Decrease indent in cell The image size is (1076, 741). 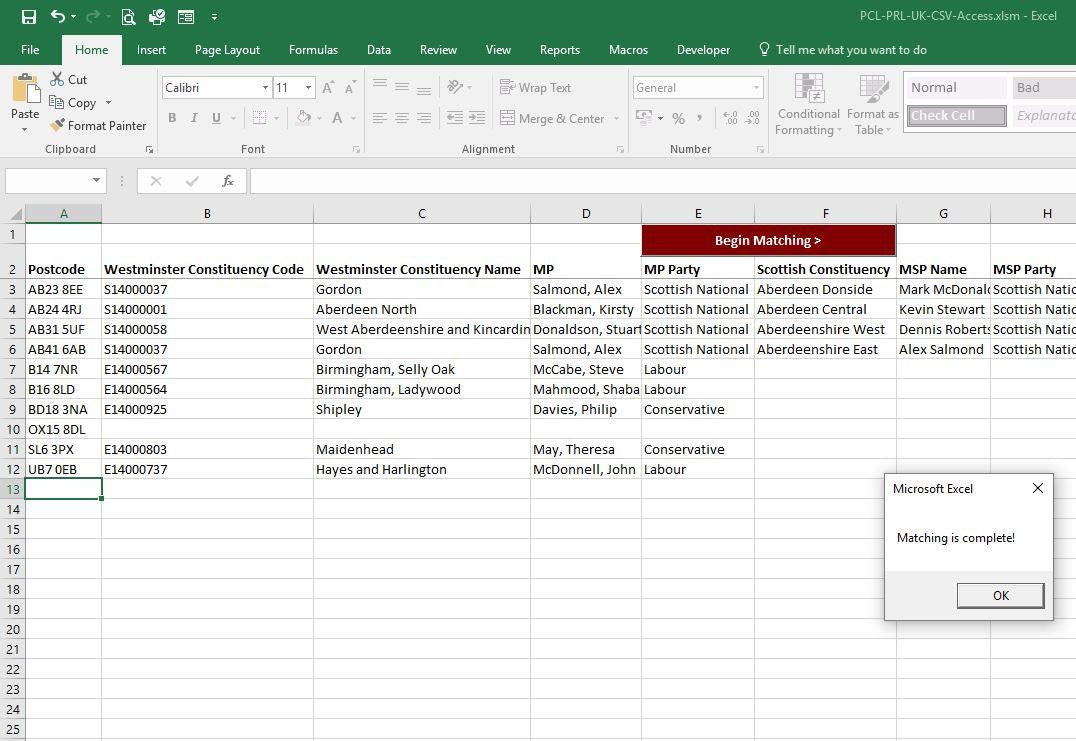[x=454, y=118]
